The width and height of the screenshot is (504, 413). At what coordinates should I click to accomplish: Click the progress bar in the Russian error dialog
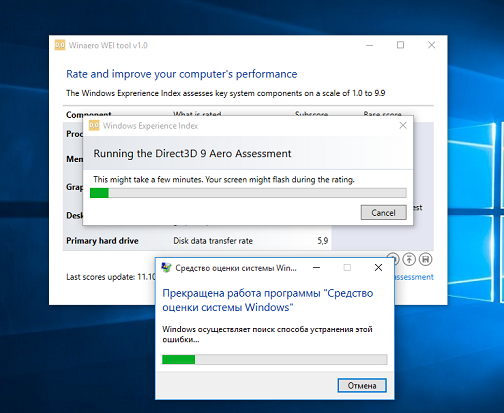coord(275,359)
